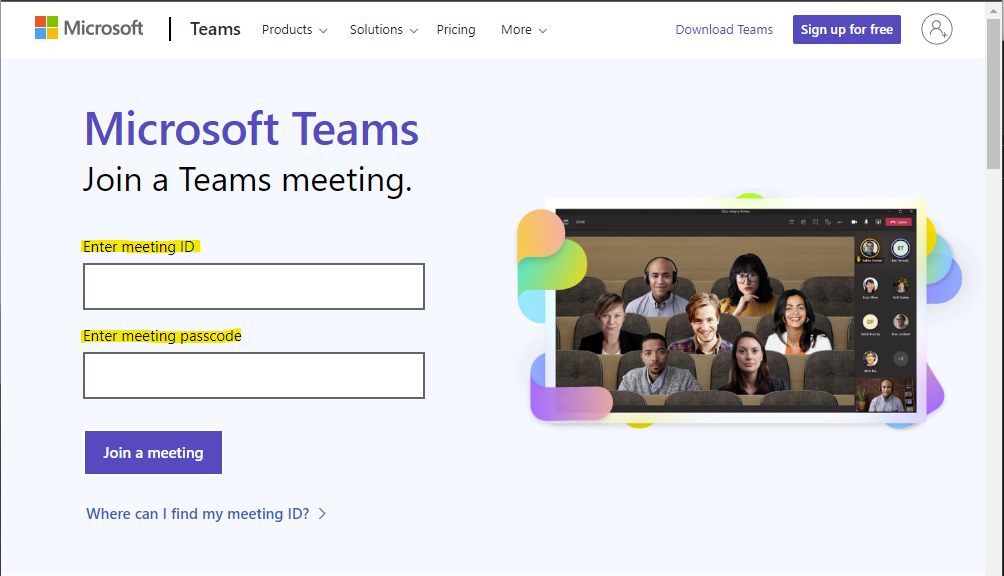This screenshot has width=1004, height=576.
Task: Click the camera icon in meeting preview toolbar
Action: (853, 222)
